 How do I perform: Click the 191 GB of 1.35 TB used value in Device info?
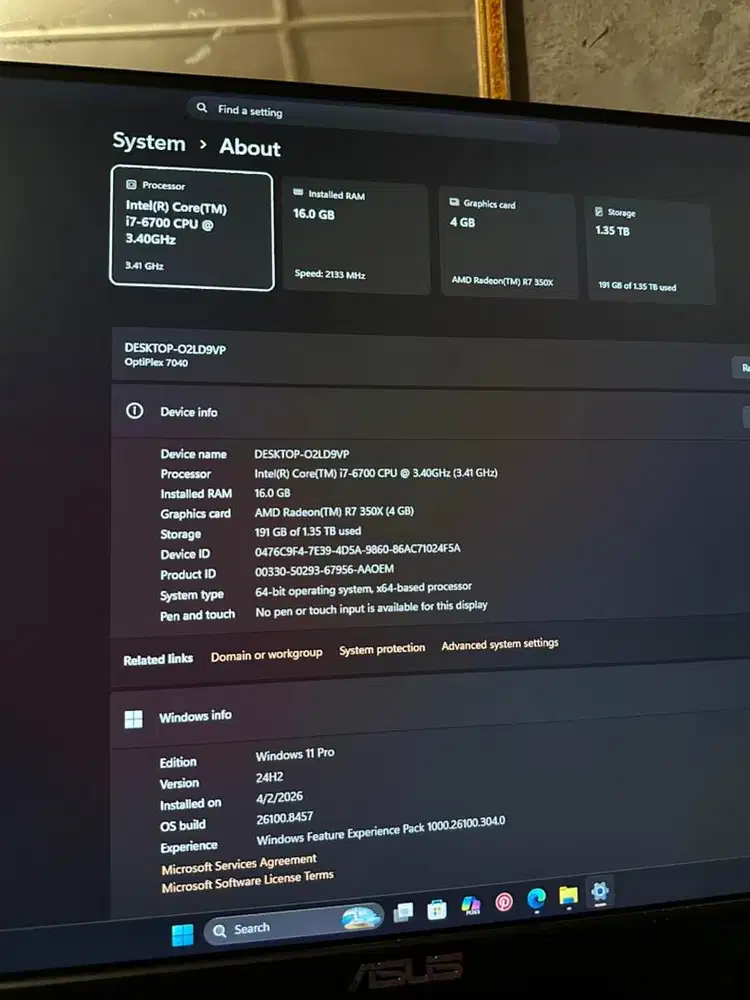click(x=308, y=531)
